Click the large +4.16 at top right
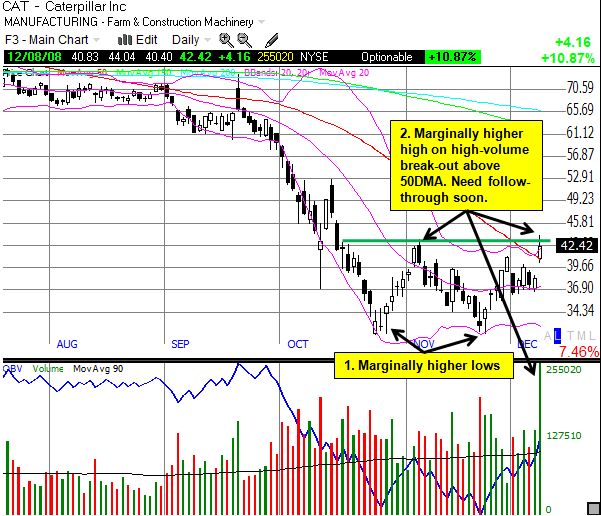This screenshot has height=516, width=601. tap(573, 42)
